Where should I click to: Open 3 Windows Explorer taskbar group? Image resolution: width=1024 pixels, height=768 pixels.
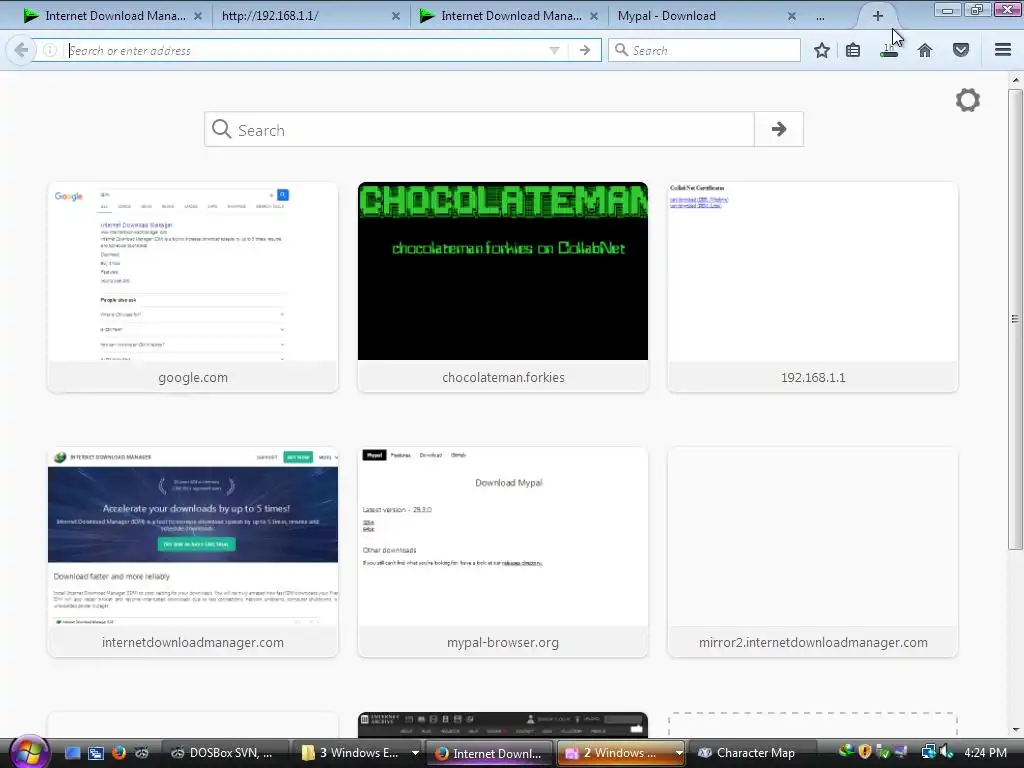click(x=350, y=753)
